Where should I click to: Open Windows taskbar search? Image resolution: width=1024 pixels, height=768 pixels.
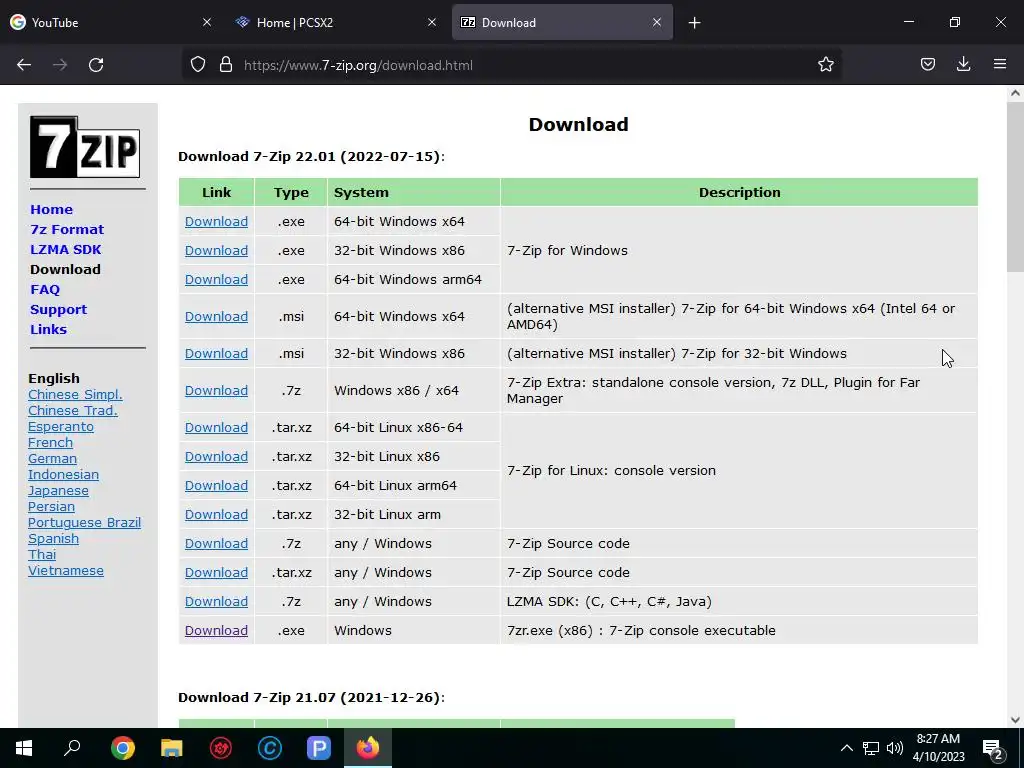point(72,747)
